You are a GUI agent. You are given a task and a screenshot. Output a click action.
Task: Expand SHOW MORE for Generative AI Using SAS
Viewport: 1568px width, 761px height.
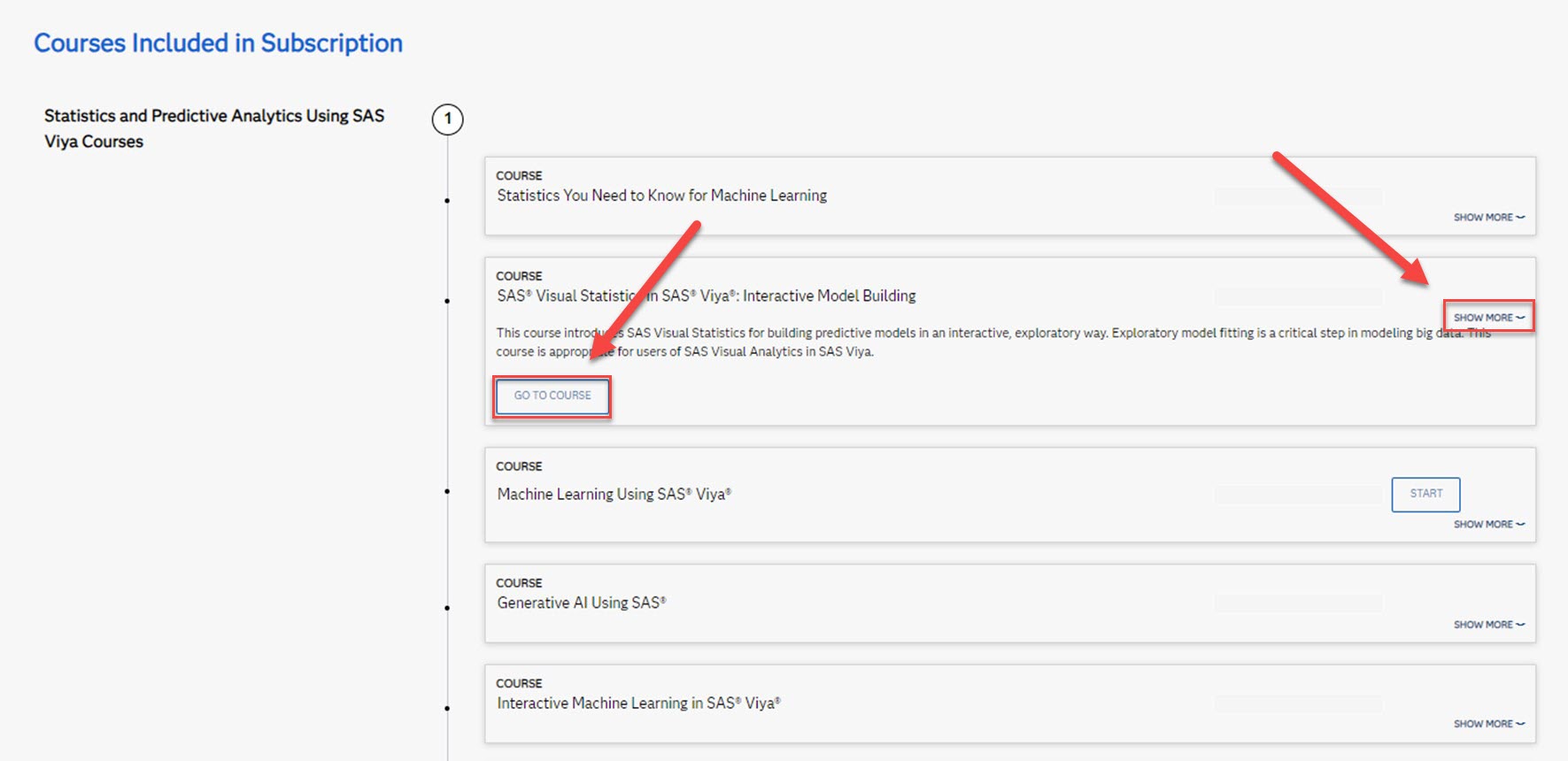click(1489, 624)
